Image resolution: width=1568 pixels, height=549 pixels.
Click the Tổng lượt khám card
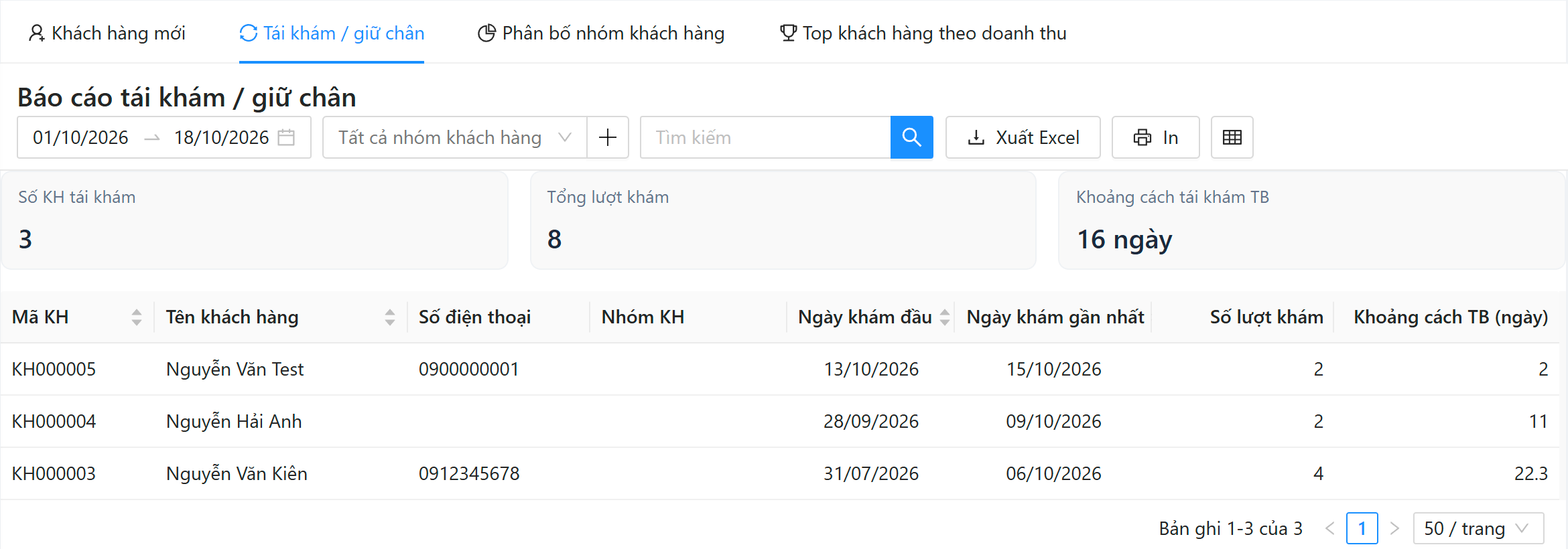(x=783, y=220)
